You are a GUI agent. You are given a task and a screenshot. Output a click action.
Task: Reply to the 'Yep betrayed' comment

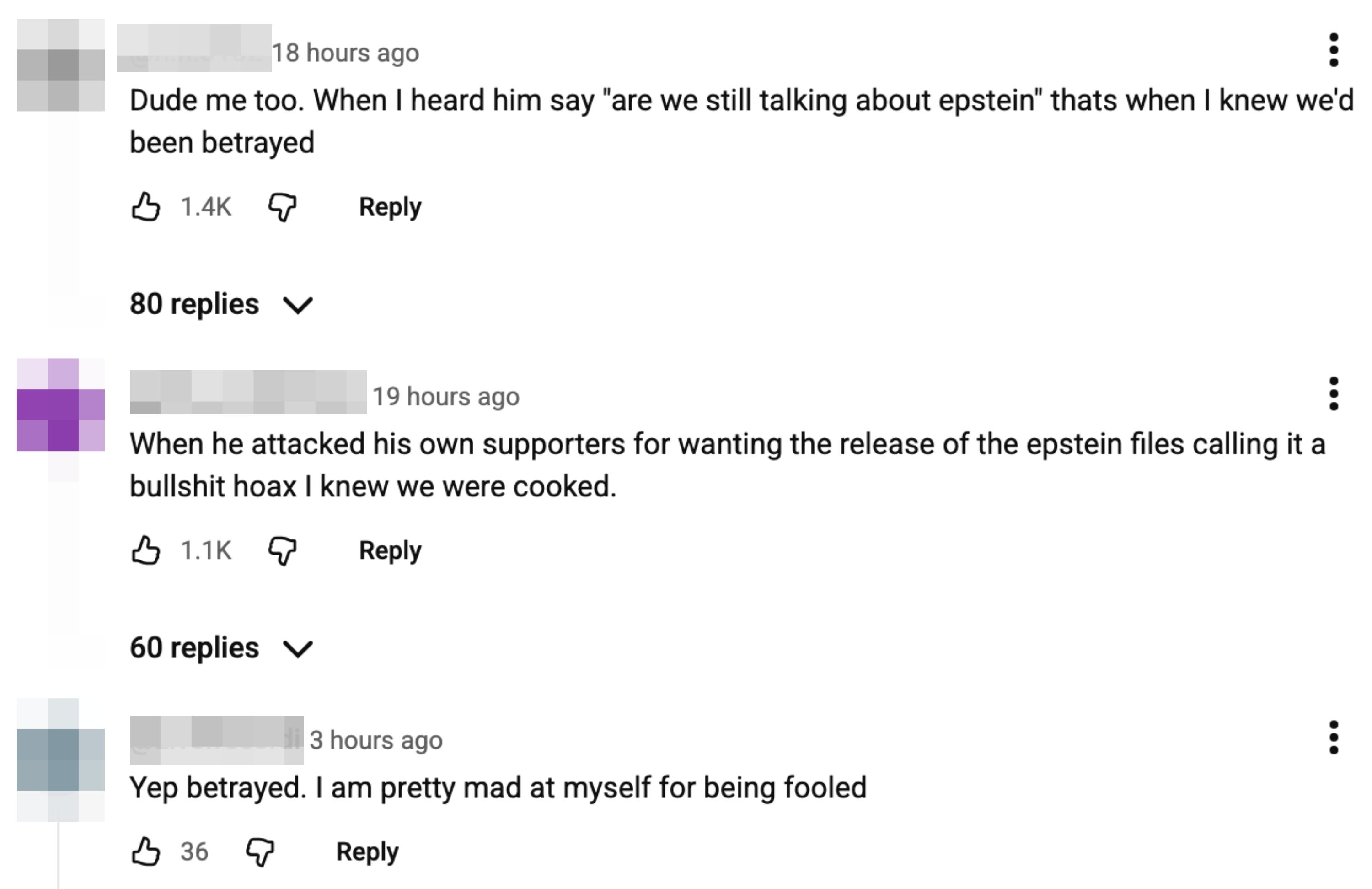click(368, 851)
